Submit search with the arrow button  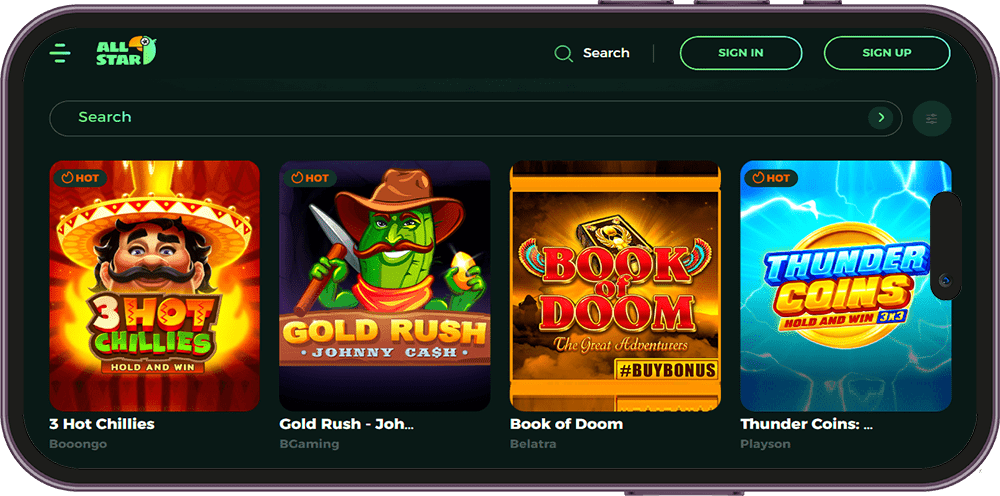tap(881, 117)
